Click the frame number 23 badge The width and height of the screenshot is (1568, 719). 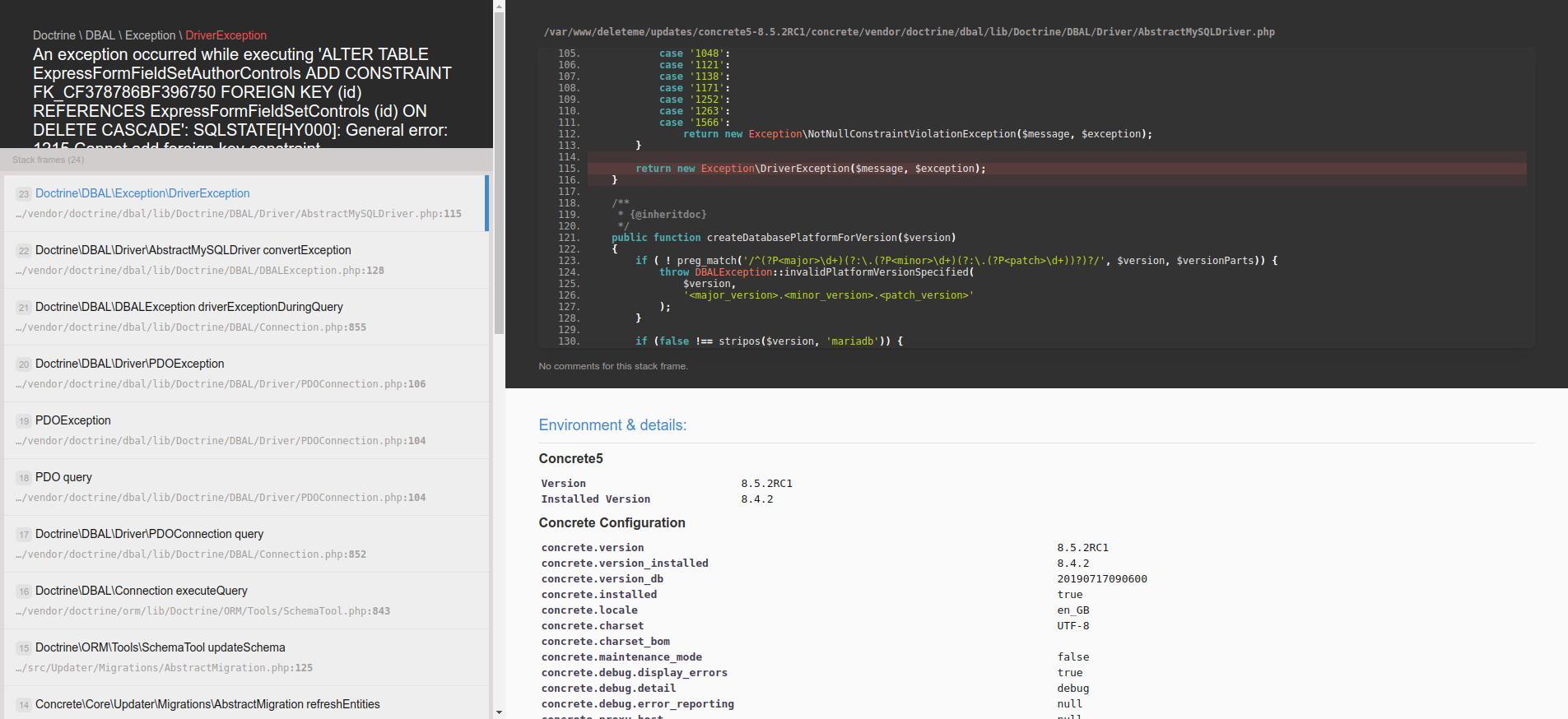click(x=24, y=194)
